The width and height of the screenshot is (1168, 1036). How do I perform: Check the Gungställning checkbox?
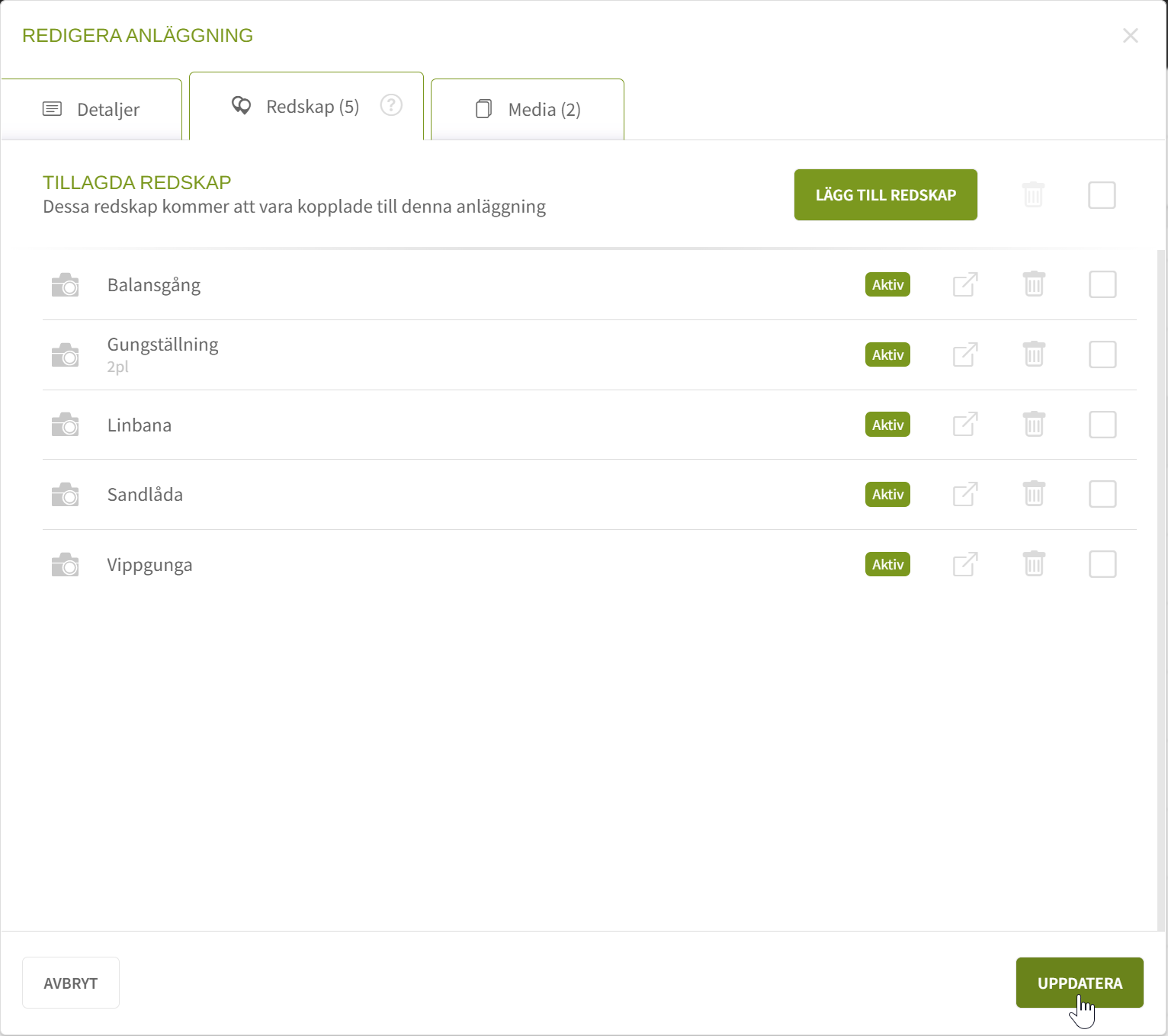coord(1102,354)
